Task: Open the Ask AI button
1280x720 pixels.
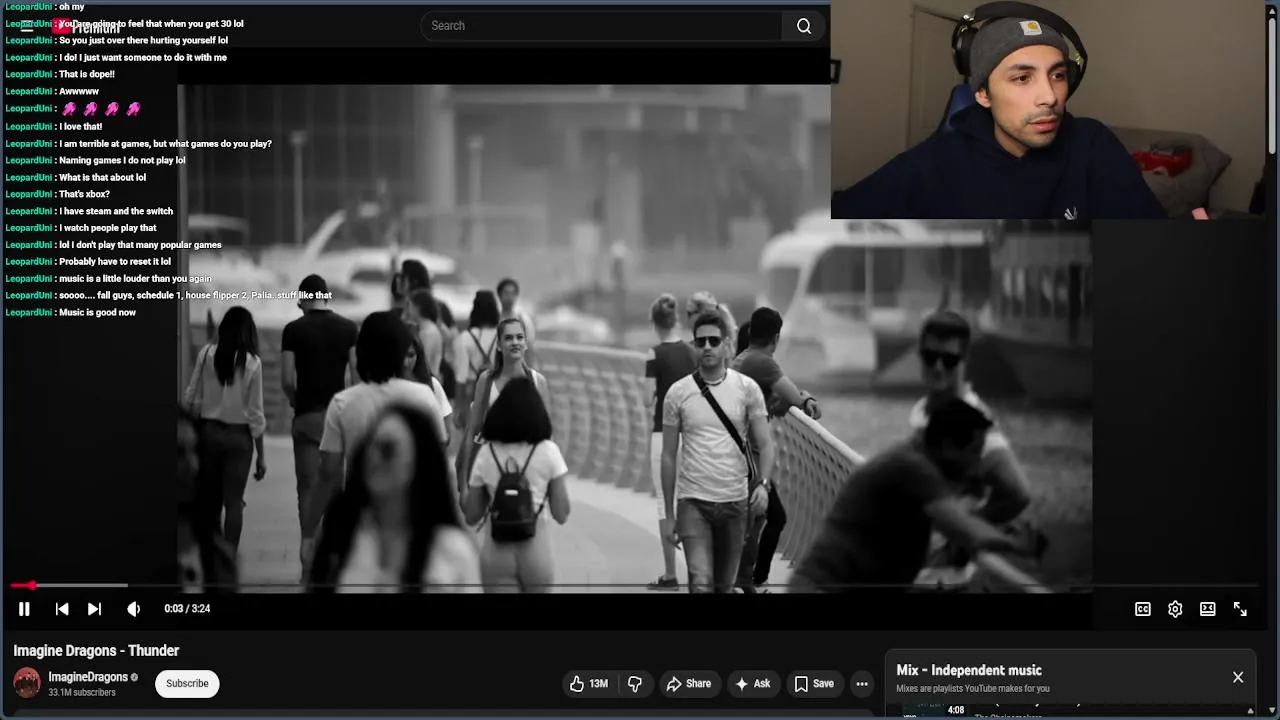Action: pos(753,684)
